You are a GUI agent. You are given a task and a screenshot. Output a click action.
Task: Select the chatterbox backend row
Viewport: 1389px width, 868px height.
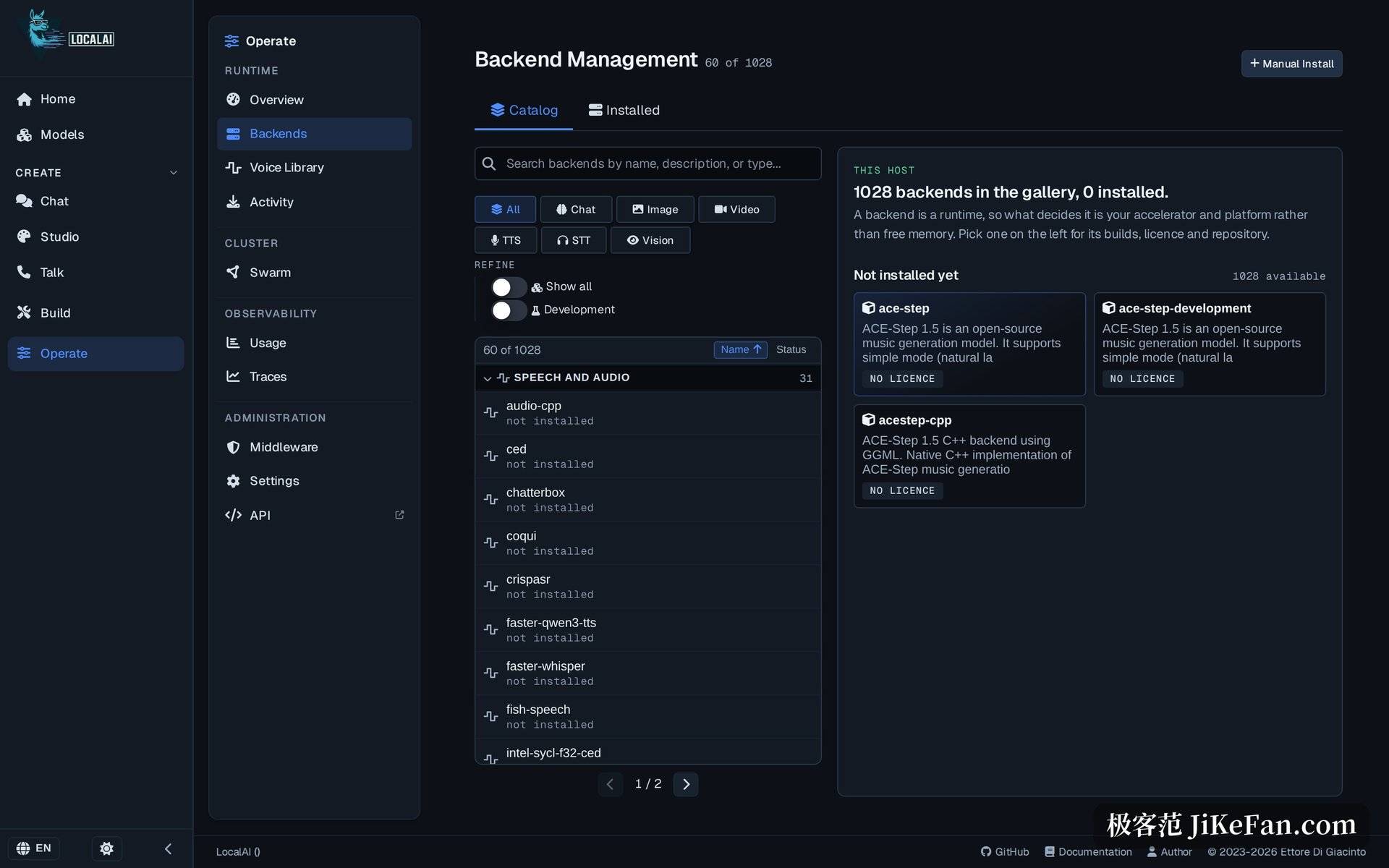point(647,500)
